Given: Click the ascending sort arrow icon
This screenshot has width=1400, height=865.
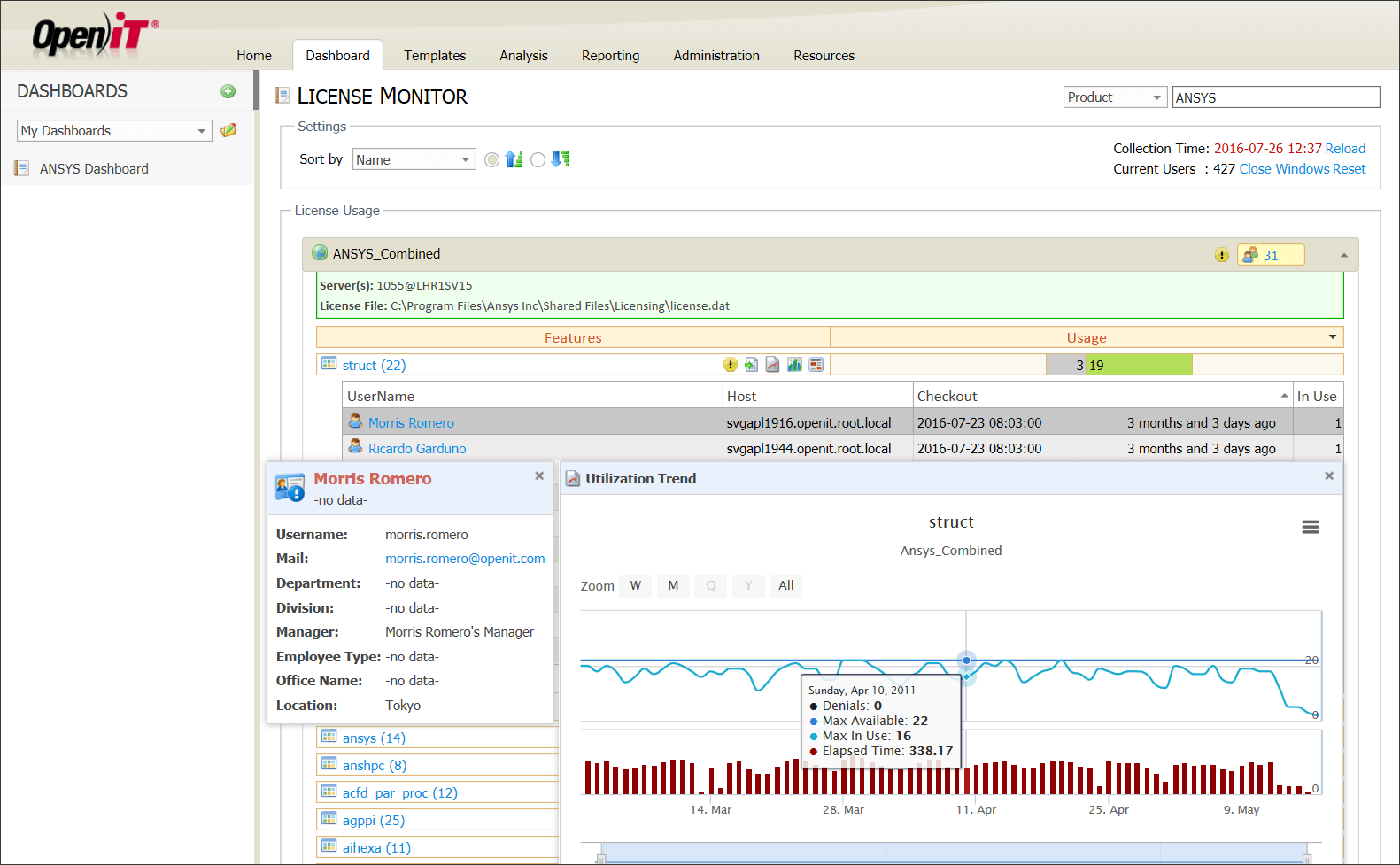Looking at the screenshot, I should point(514,159).
